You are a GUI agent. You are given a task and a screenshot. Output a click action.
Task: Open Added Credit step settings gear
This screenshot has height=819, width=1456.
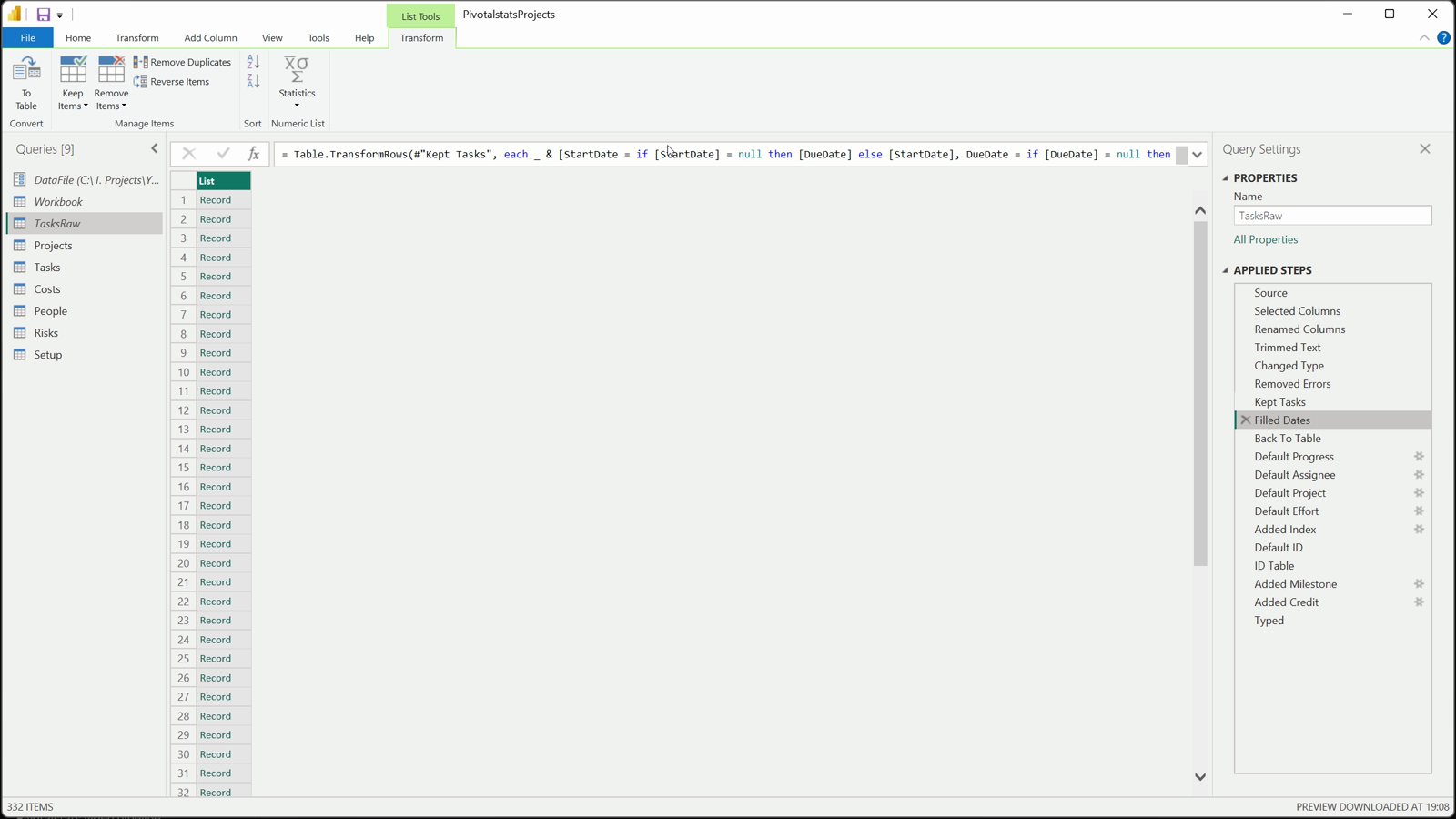pyautogui.click(x=1419, y=602)
